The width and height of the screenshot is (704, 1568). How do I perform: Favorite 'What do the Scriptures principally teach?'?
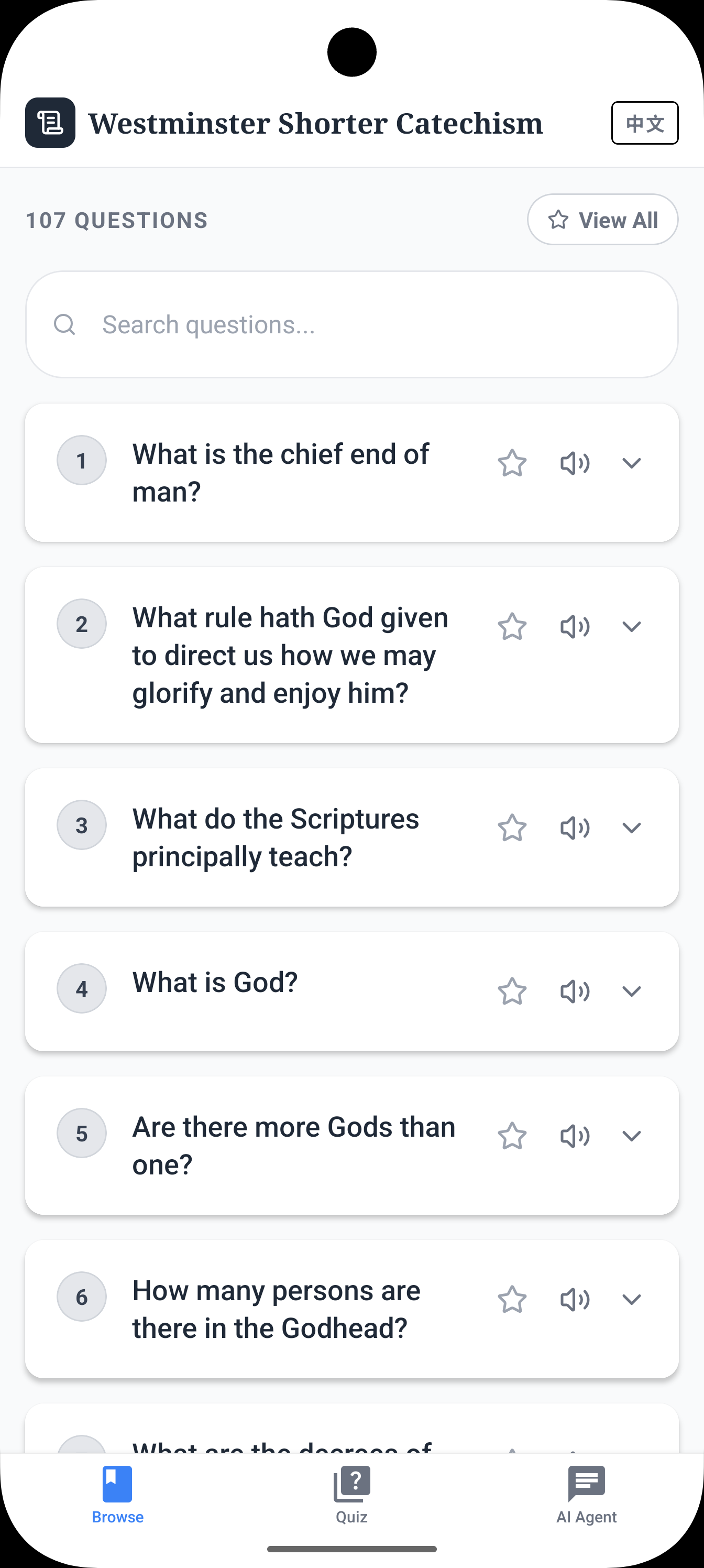coord(512,828)
